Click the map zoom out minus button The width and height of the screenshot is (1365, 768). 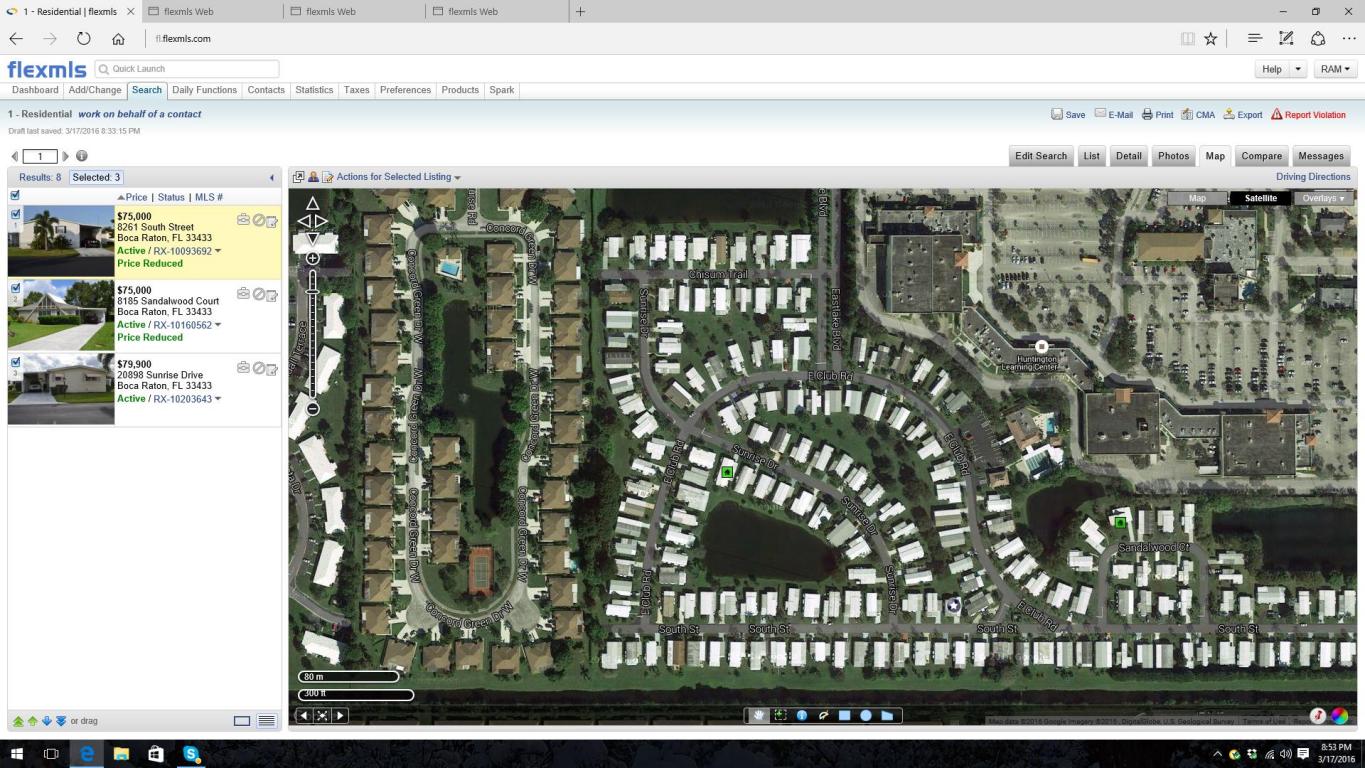pyautogui.click(x=313, y=408)
